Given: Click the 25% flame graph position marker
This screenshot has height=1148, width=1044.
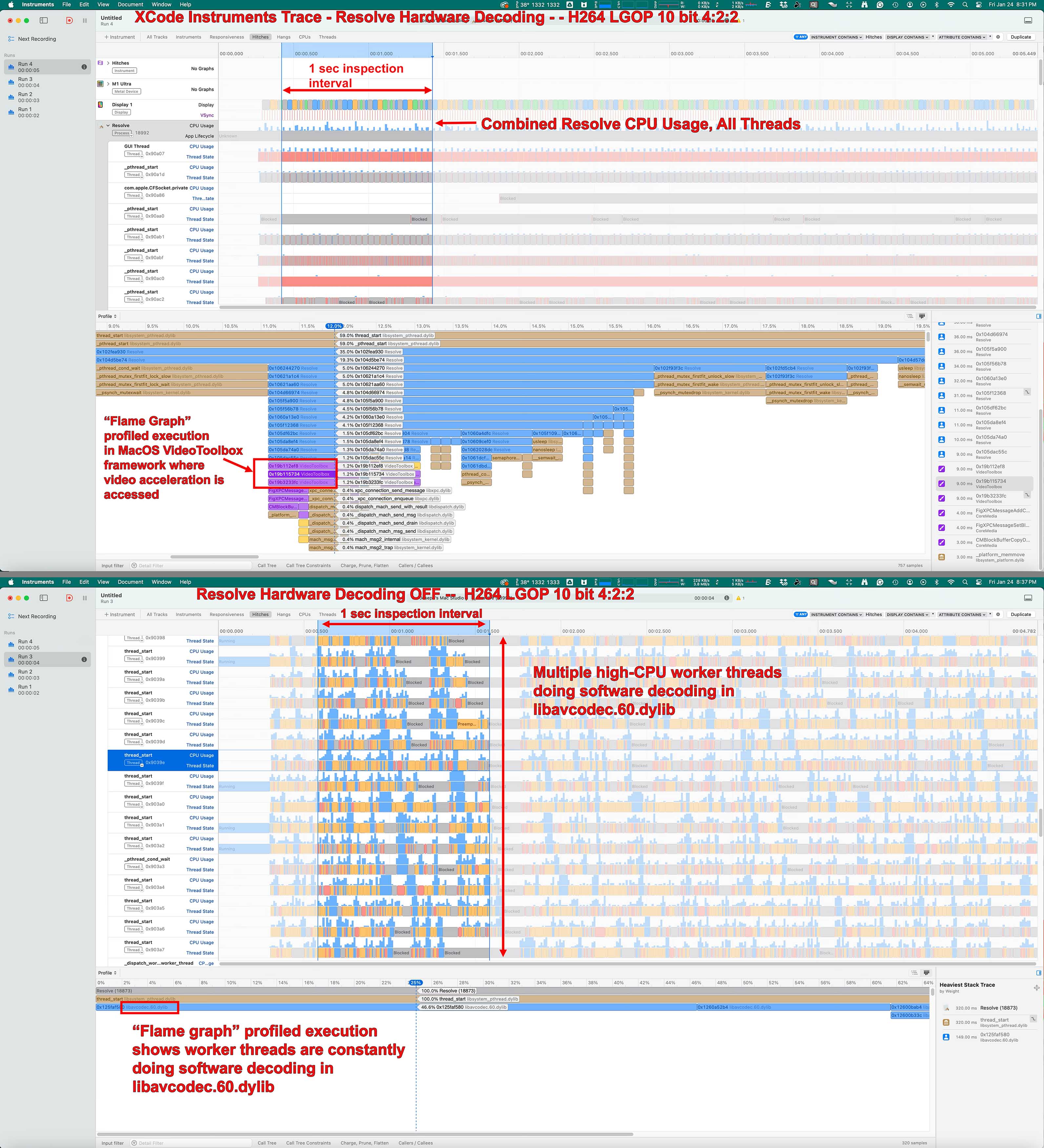Looking at the screenshot, I should click(416, 983).
